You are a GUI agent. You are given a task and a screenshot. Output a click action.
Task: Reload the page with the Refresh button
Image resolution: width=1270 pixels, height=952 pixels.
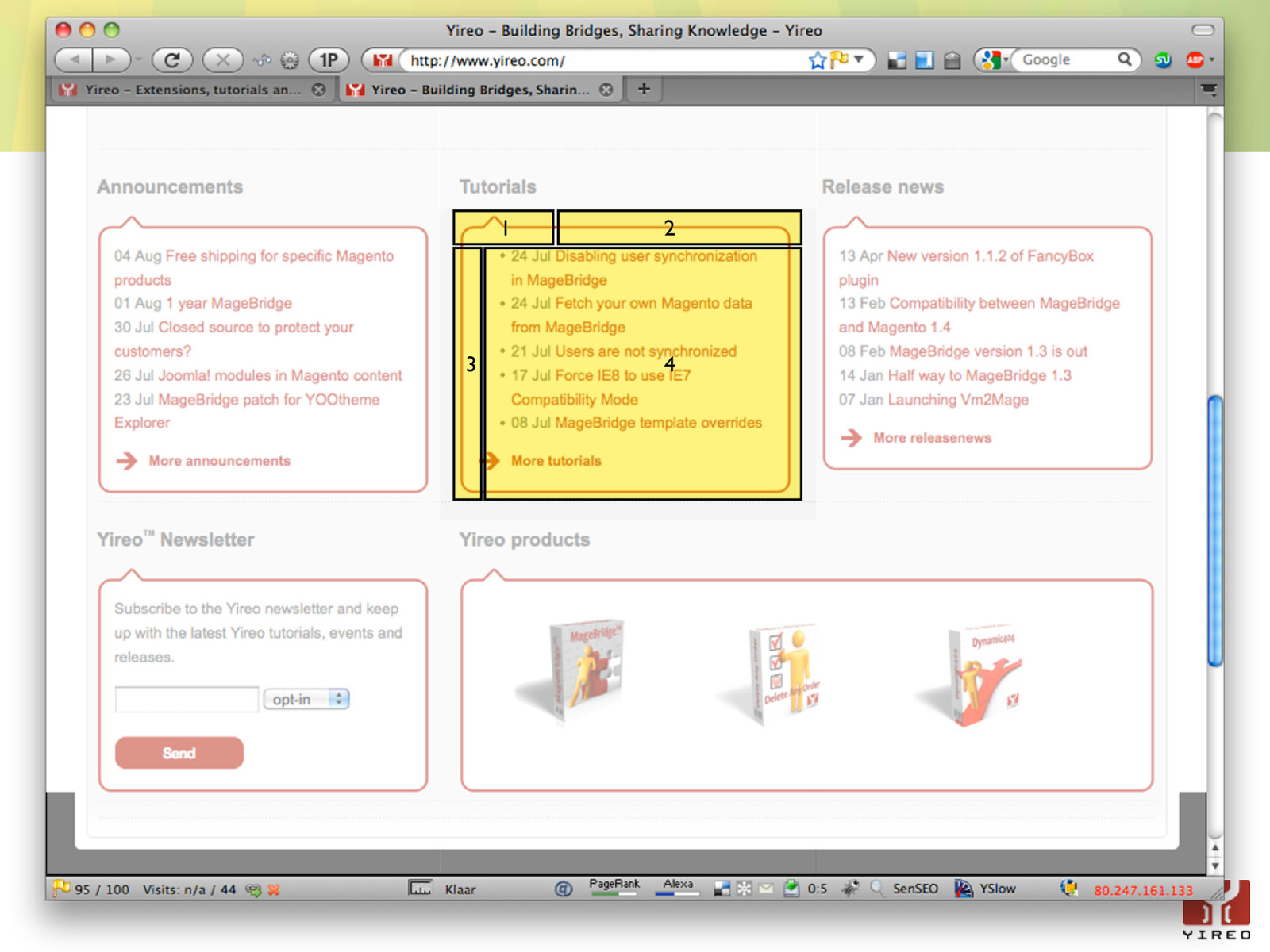172,59
